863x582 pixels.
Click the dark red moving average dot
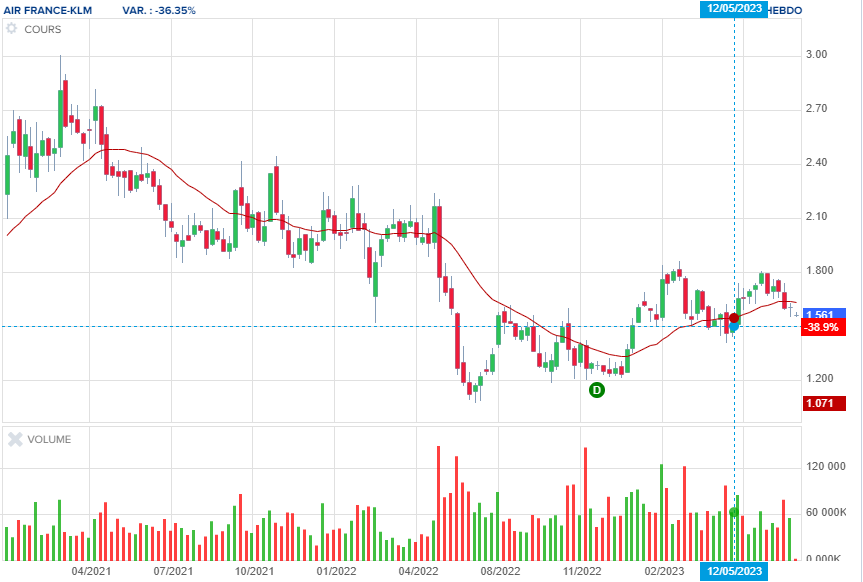[734, 318]
